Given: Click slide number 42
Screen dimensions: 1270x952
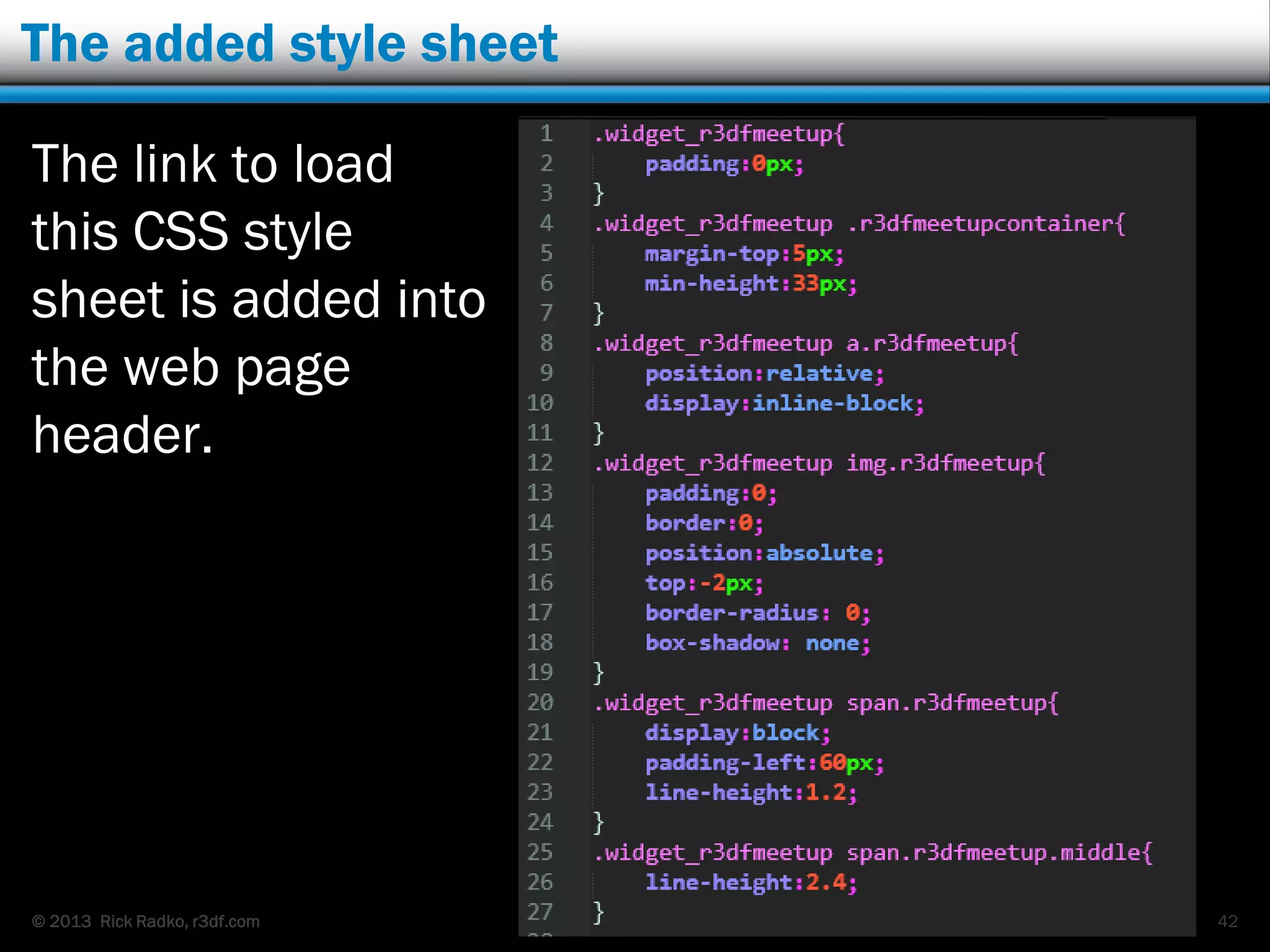Looking at the screenshot, I should pyautogui.click(x=1228, y=922).
